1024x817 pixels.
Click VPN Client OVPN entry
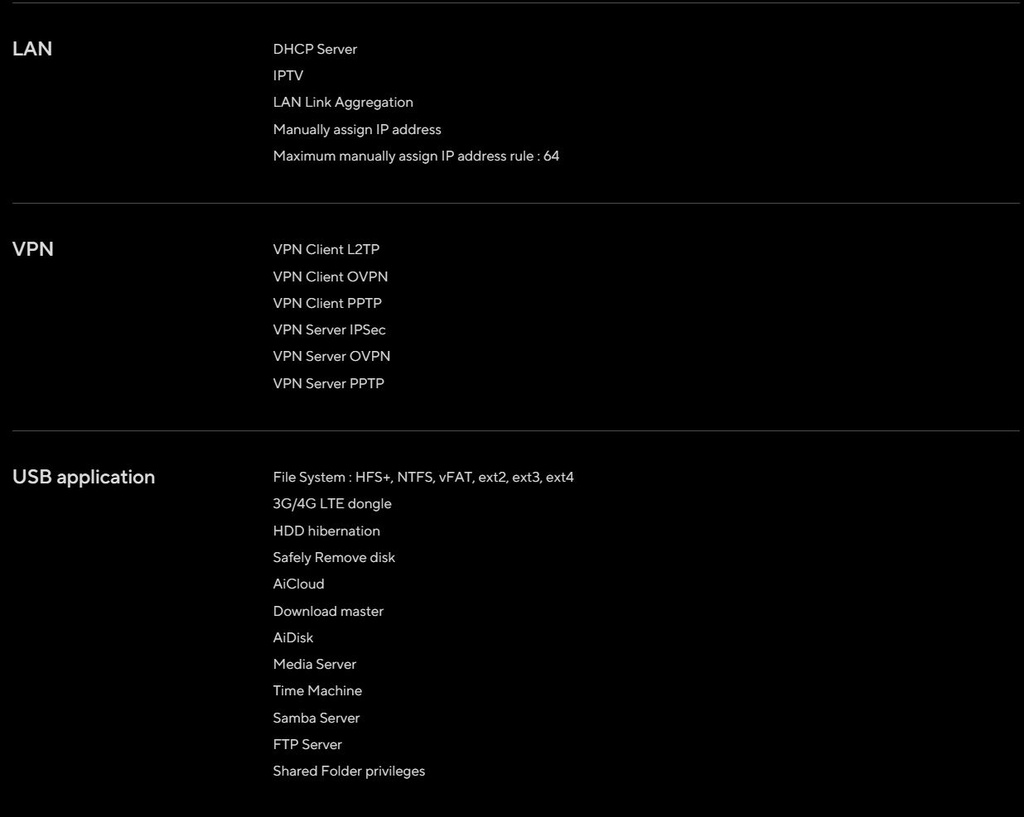coord(330,277)
